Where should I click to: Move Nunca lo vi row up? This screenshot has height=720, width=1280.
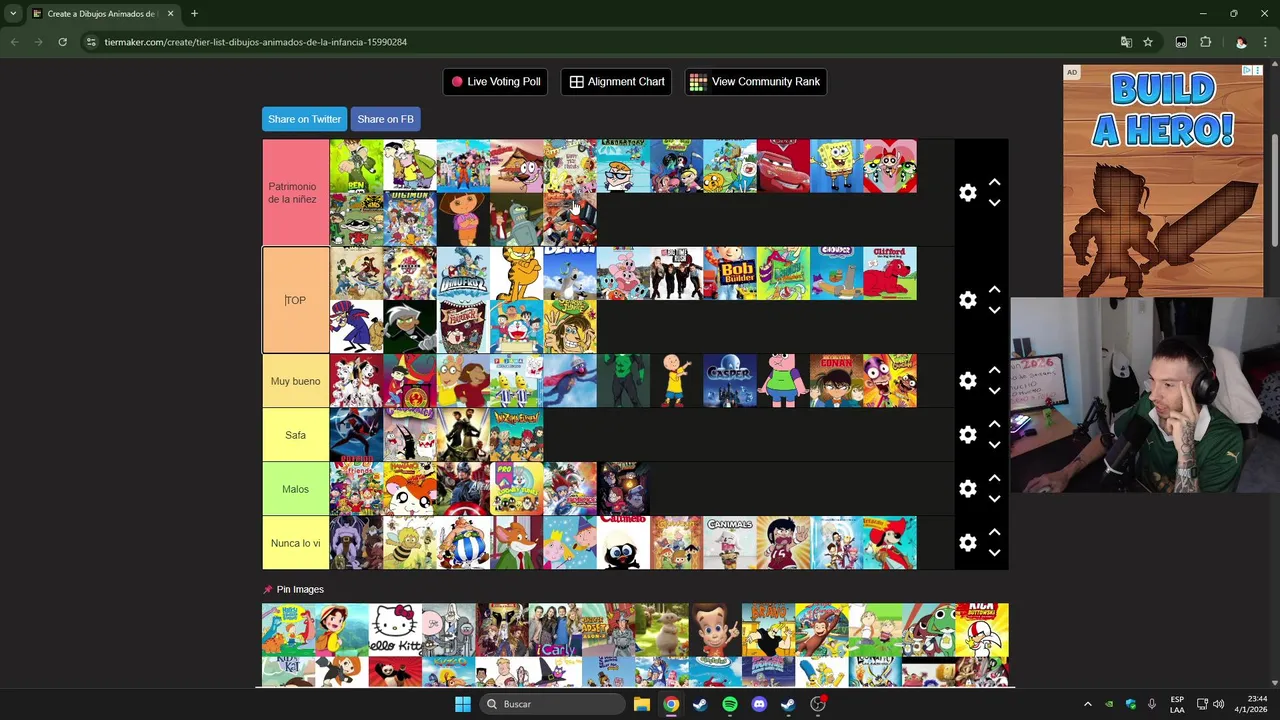click(x=994, y=532)
